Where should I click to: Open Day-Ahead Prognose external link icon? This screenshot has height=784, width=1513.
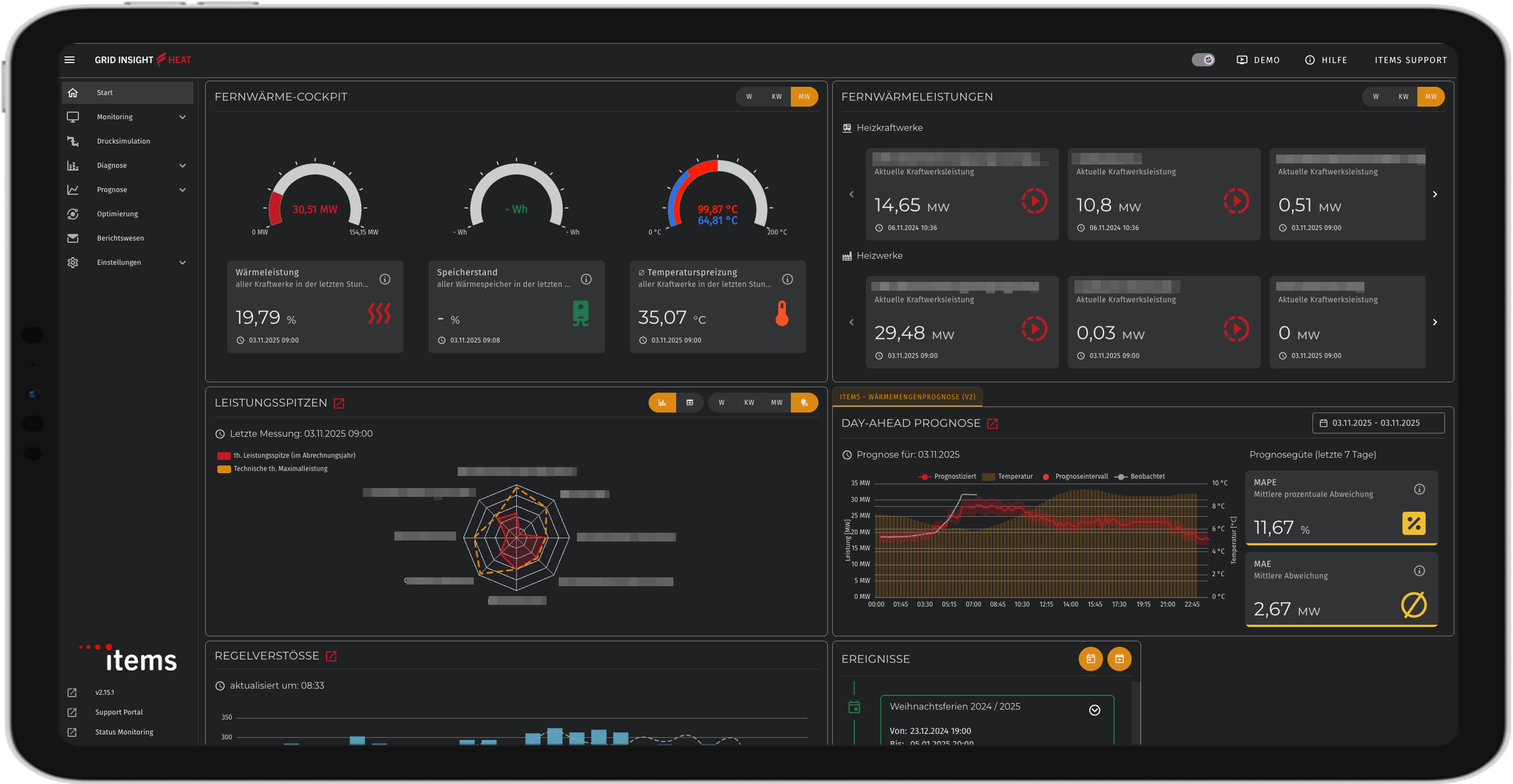click(x=992, y=423)
